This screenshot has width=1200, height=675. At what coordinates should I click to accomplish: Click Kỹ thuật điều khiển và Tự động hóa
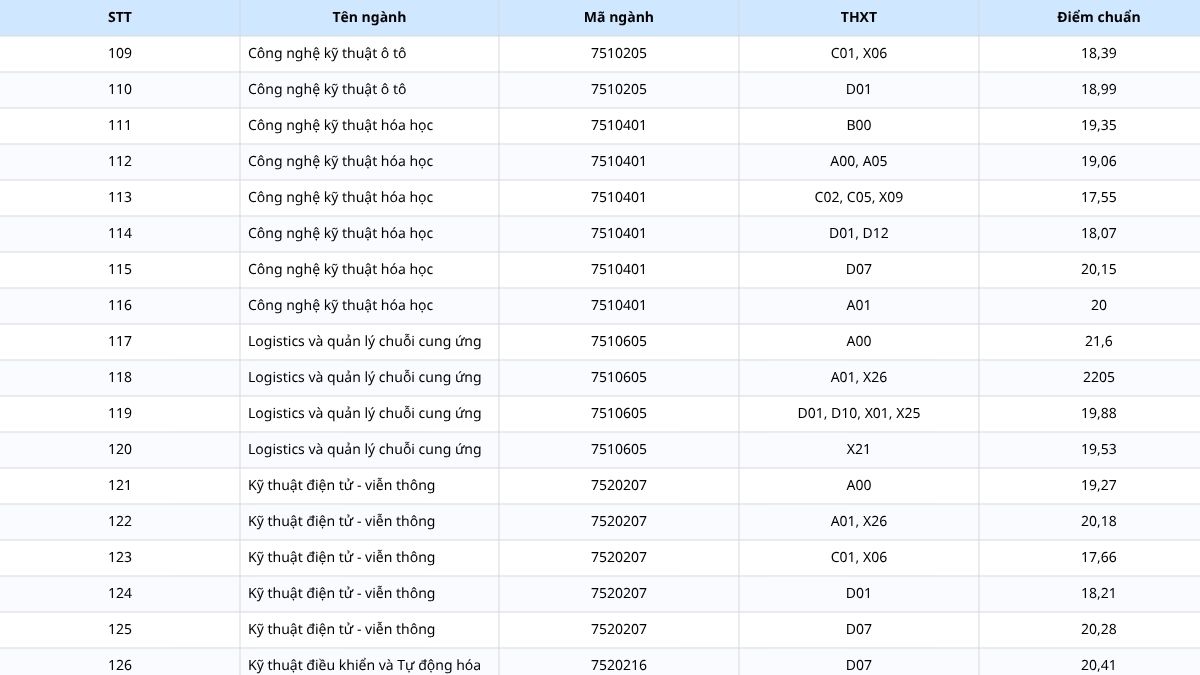click(365, 665)
